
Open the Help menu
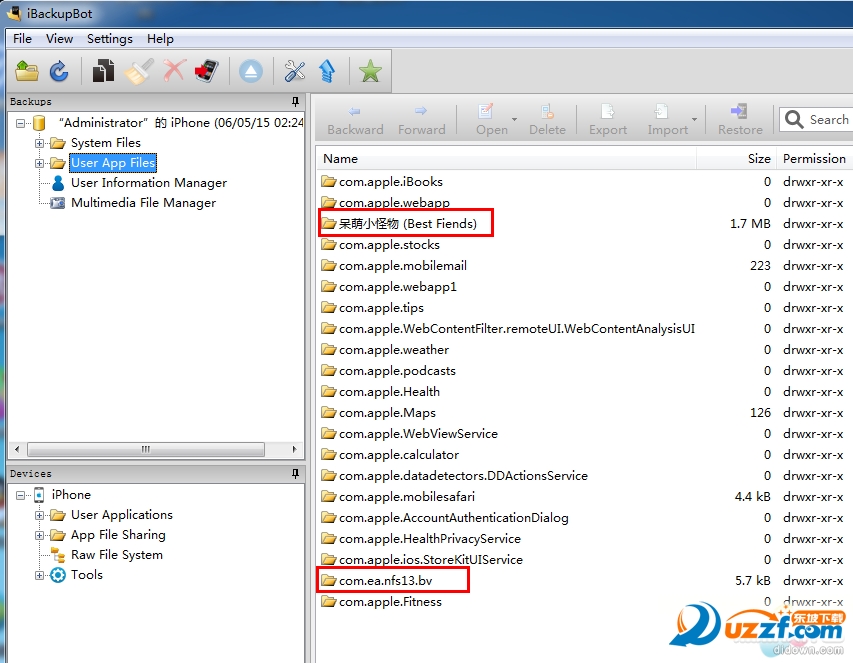tap(160, 39)
